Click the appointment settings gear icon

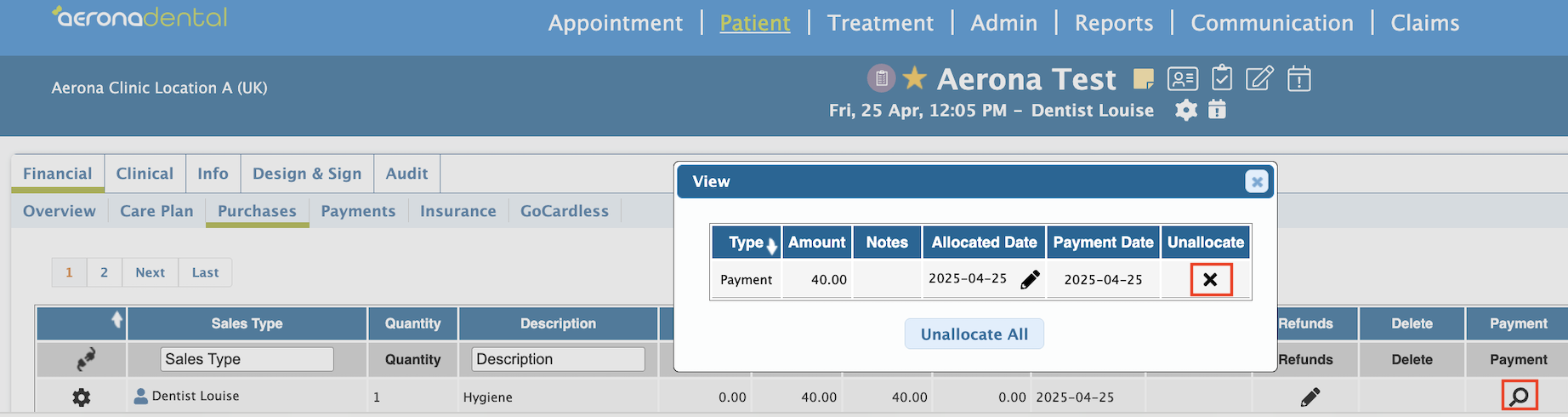coord(1186,110)
